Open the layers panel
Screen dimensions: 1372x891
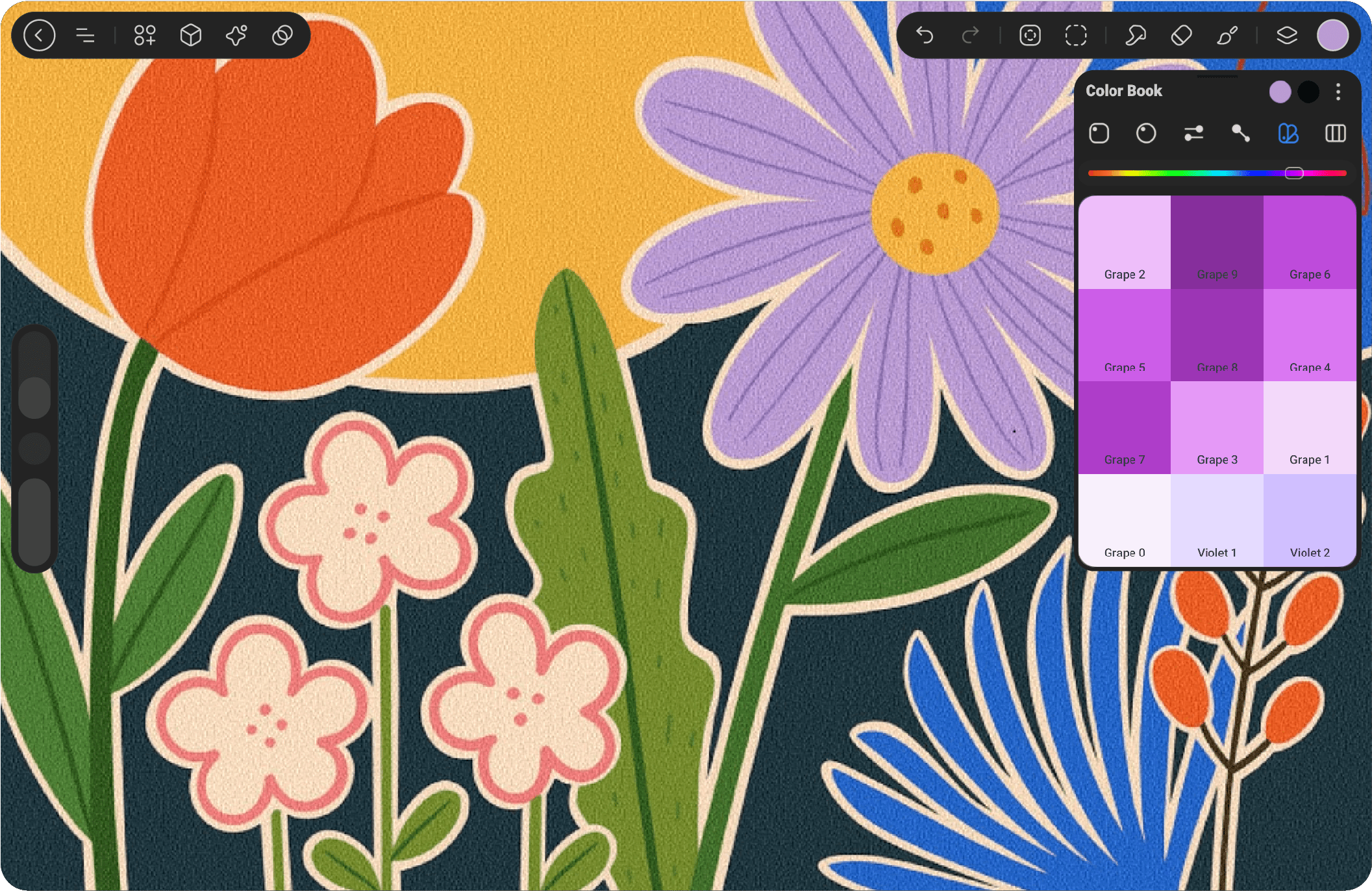tap(1286, 35)
